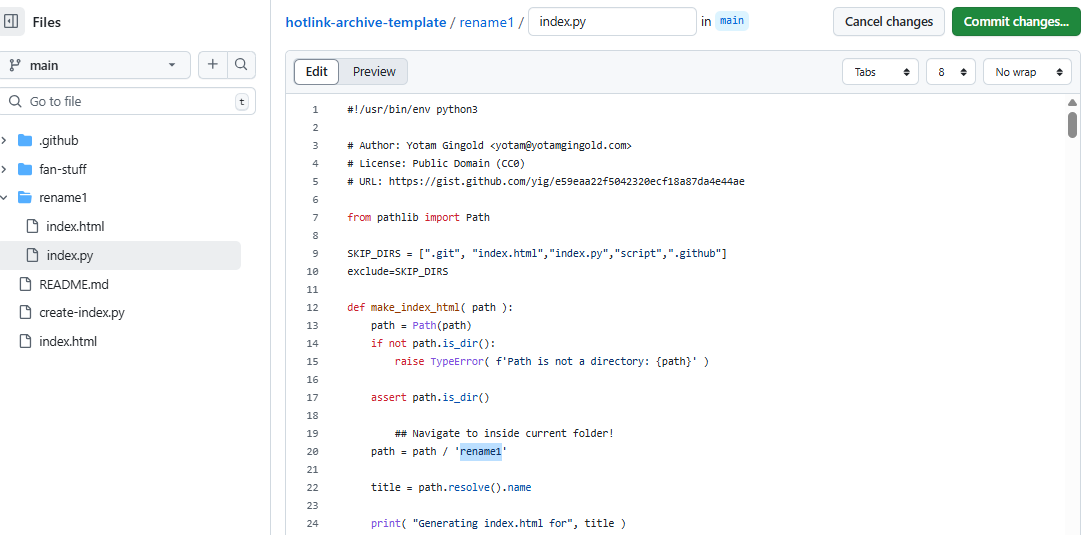Click the root index.html file icon

pyautogui.click(x=25, y=341)
